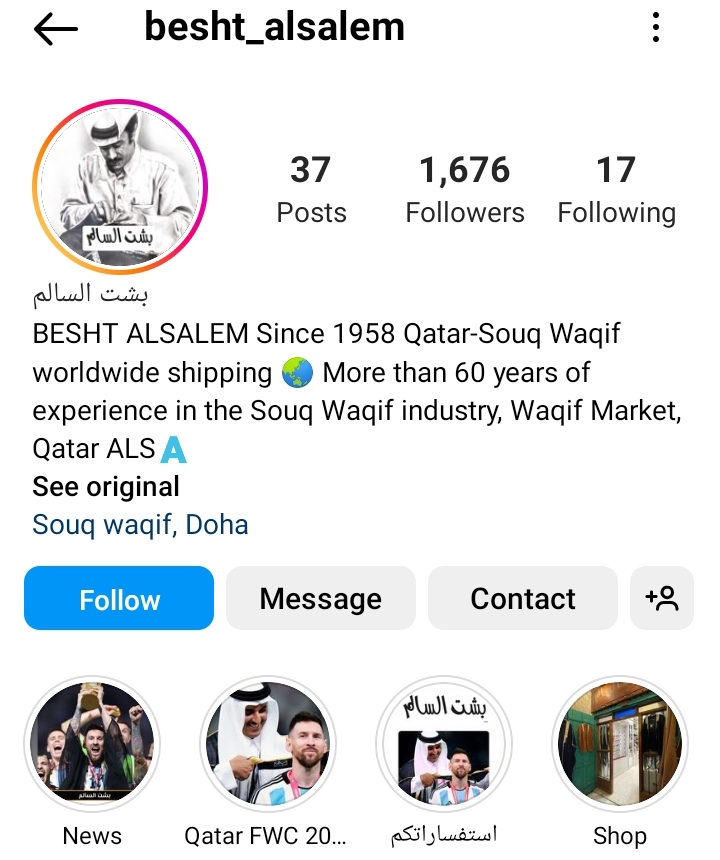Image resolution: width=720 pixels, height=860 pixels.
Task: Open Souq waqif, Doha location link
Action: tap(140, 525)
